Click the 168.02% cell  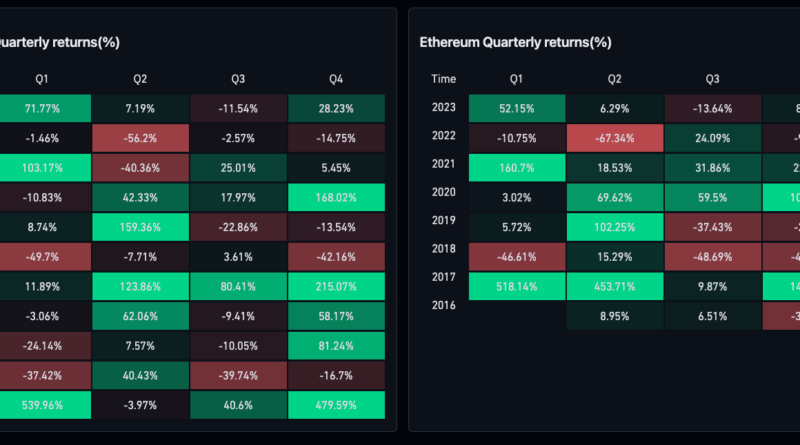pos(335,196)
